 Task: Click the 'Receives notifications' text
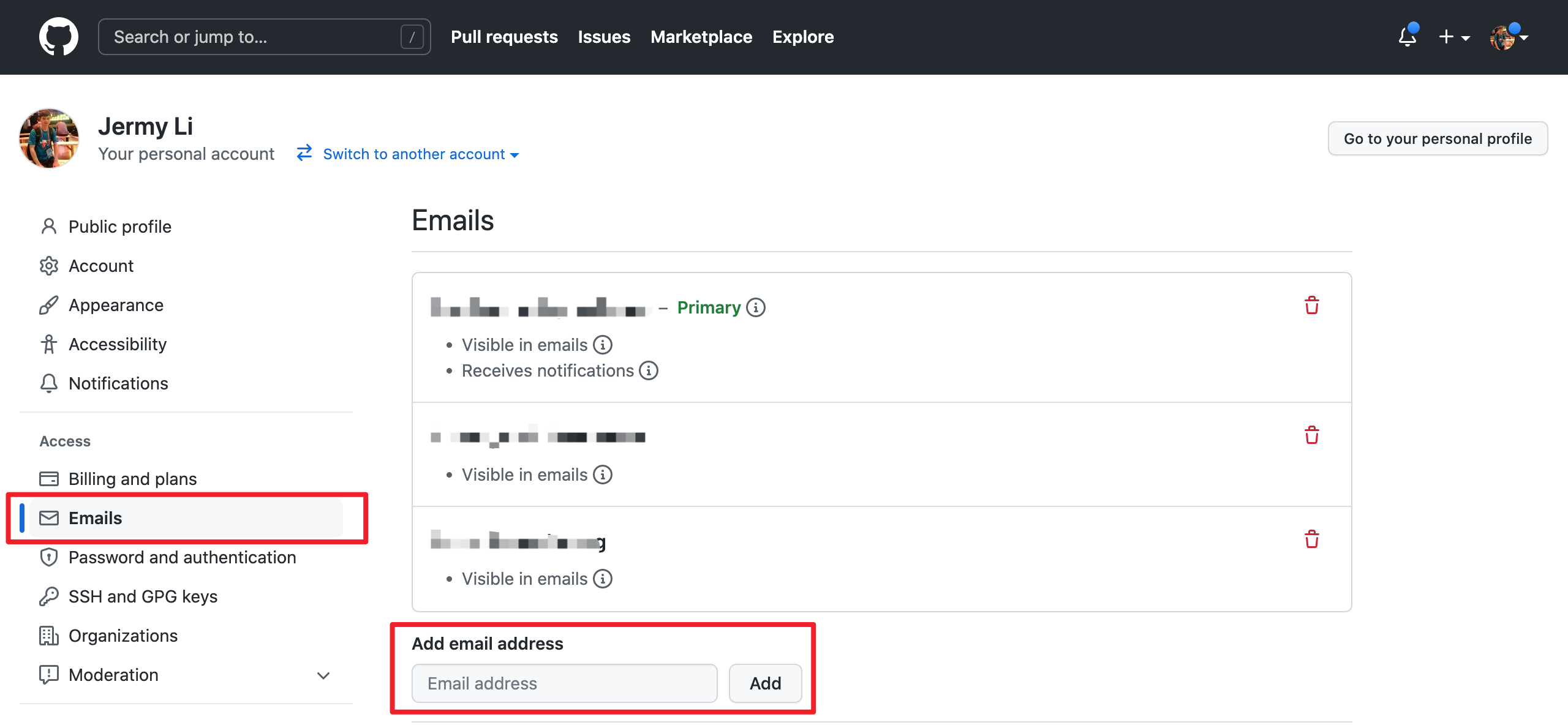click(548, 371)
